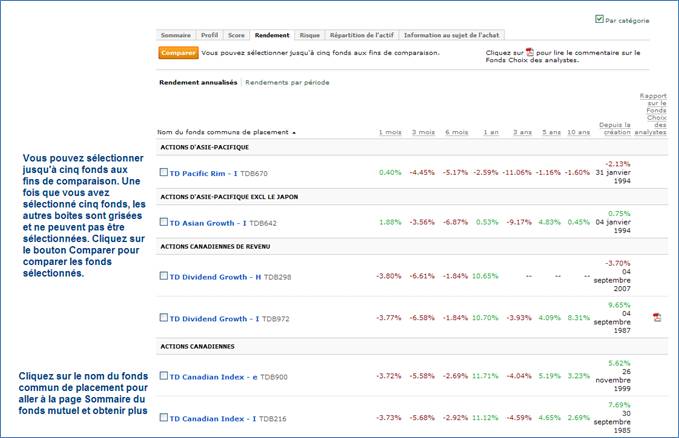The image size is (679, 438).
Task: Sort funds by the 1 mois column
Action: pyautogui.click(x=390, y=132)
